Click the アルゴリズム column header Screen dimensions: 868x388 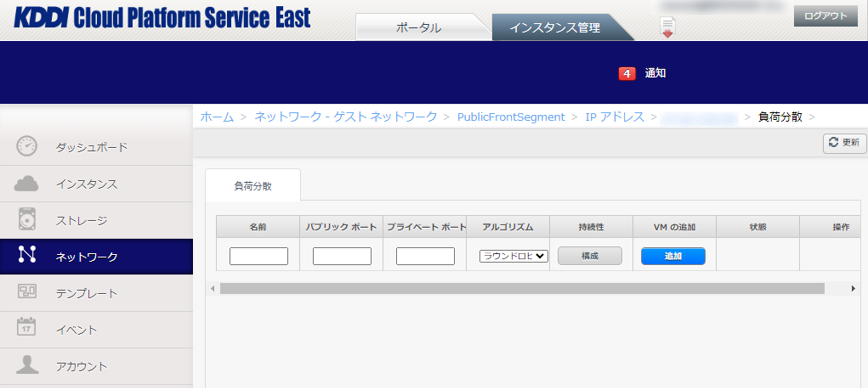[508, 227]
